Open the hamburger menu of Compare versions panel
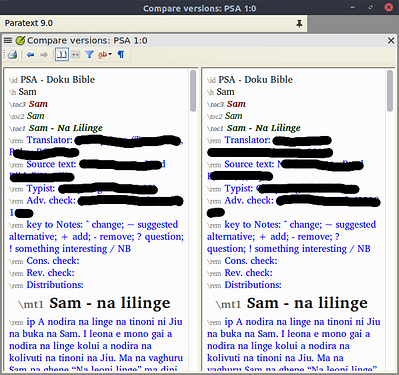This screenshot has height=375, width=399. coord(8,41)
